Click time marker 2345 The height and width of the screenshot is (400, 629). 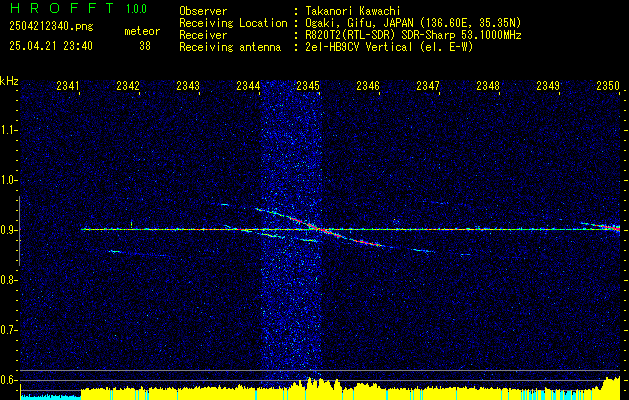point(308,85)
